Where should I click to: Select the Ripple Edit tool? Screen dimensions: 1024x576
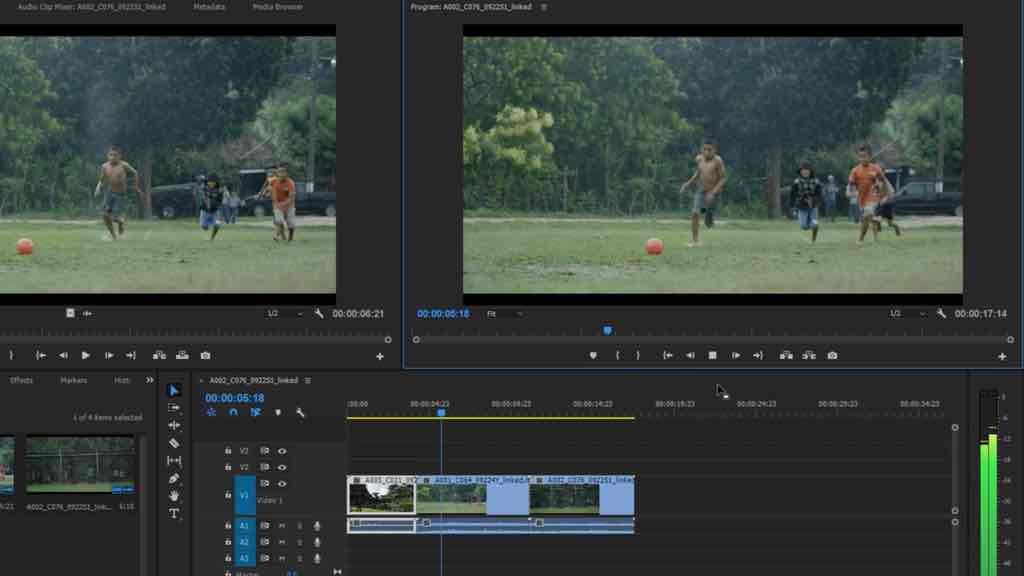[x=174, y=425]
